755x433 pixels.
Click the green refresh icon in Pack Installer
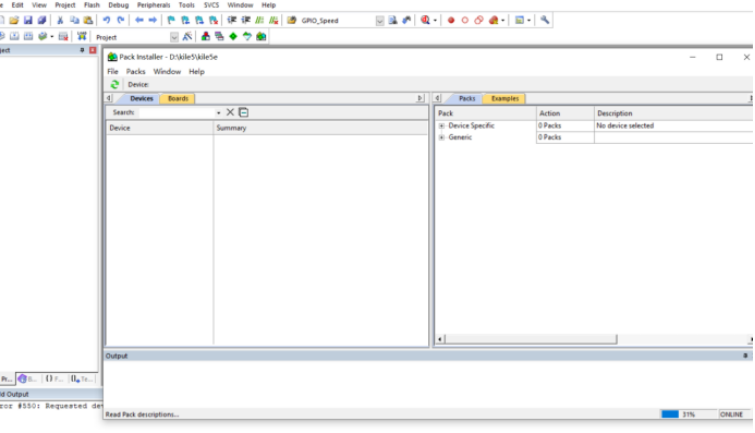click(115, 85)
